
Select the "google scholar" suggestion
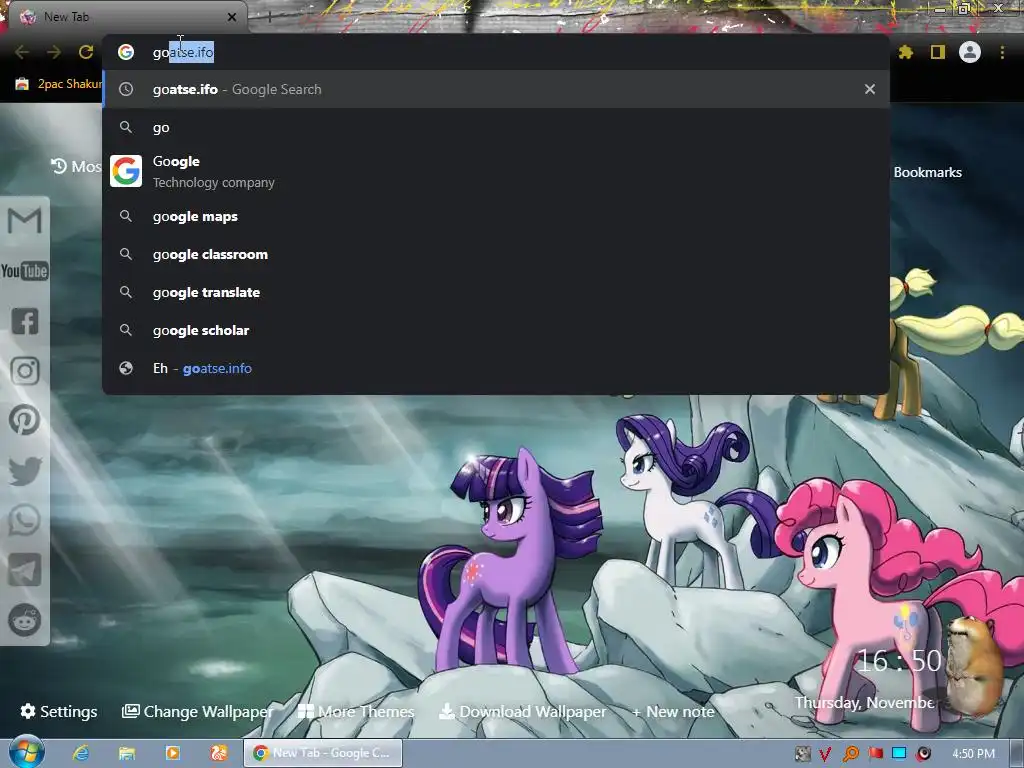(x=496, y=330)
